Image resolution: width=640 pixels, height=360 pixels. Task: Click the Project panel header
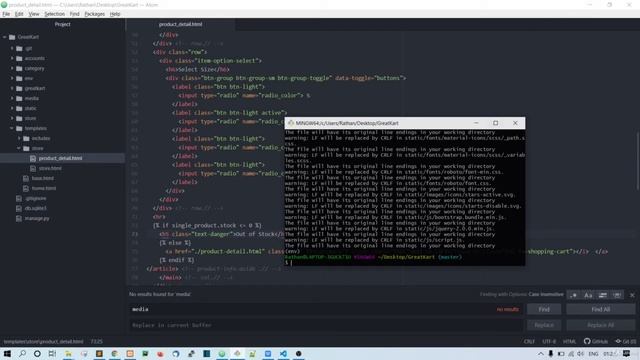point(62,24)
